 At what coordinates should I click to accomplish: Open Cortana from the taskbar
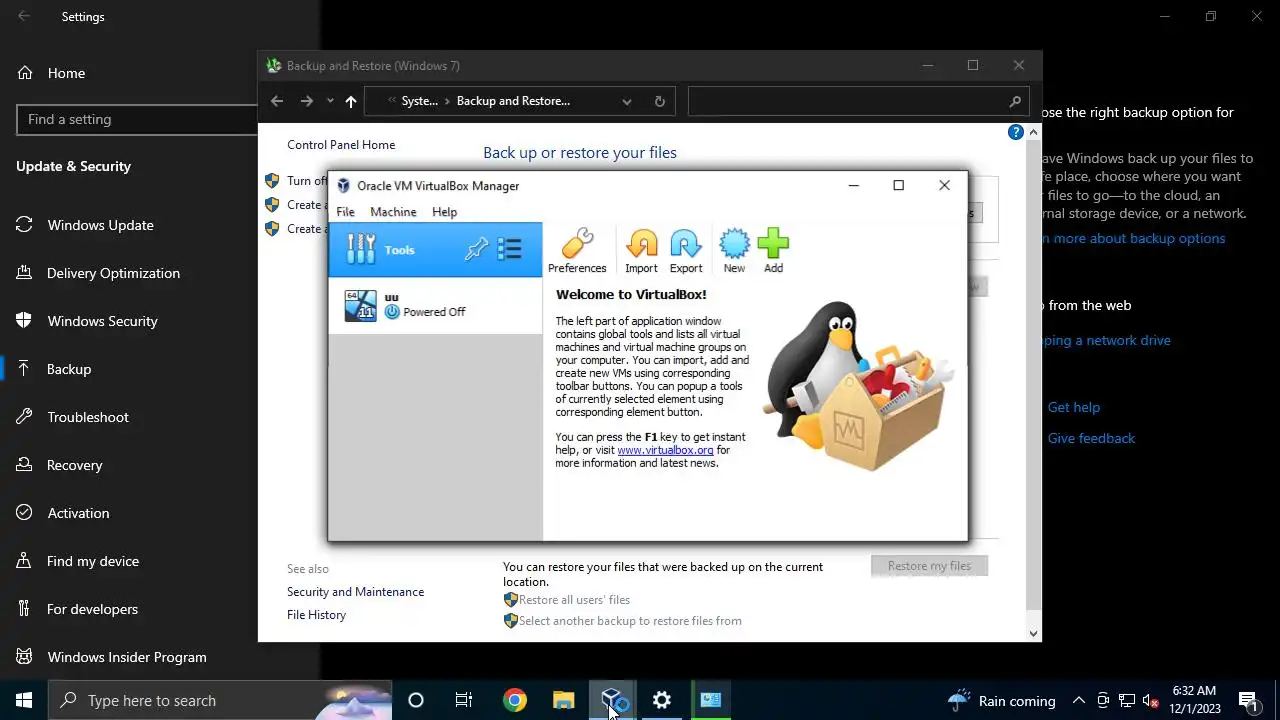point(416,700)
